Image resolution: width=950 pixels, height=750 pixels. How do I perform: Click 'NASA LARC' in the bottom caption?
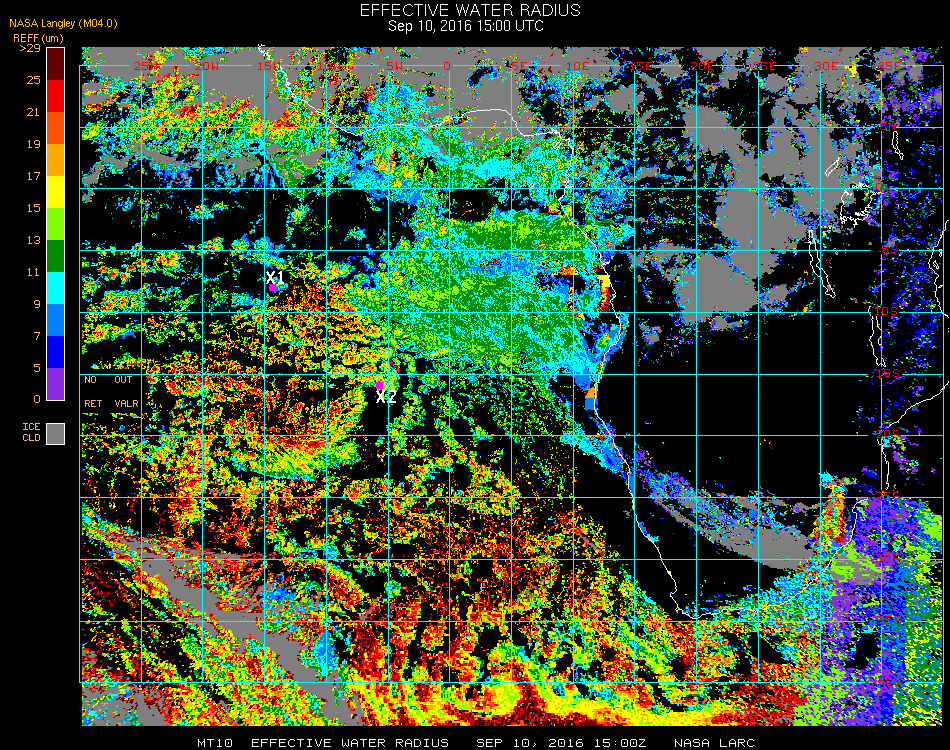[714, 743]
